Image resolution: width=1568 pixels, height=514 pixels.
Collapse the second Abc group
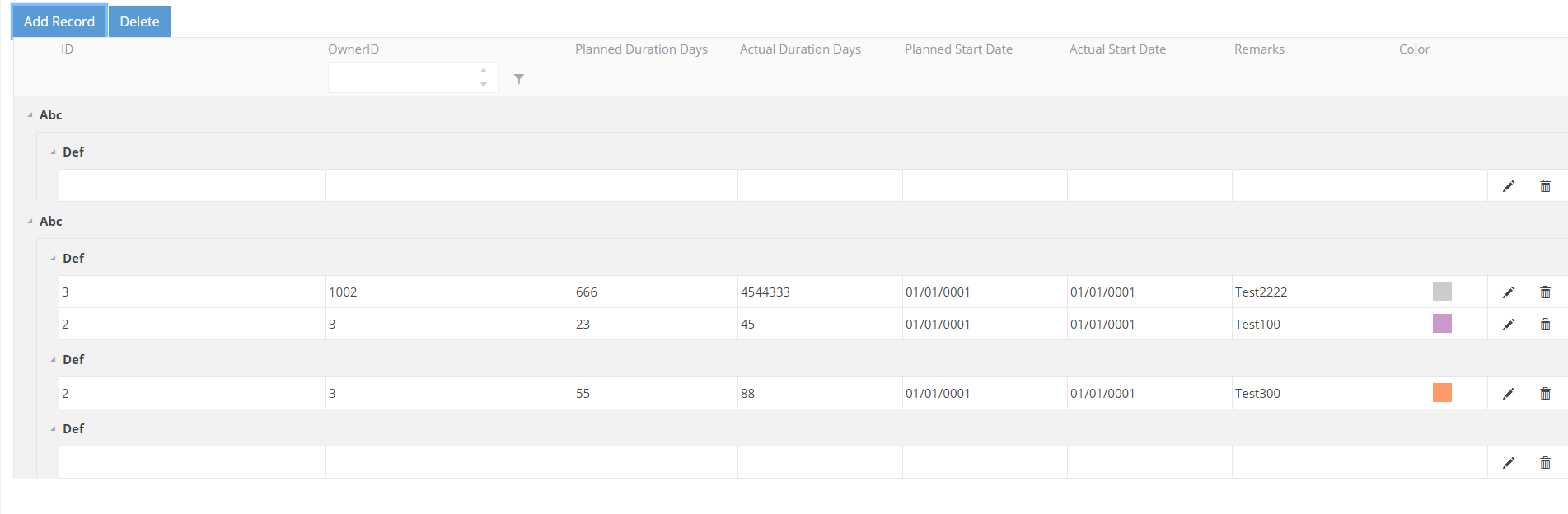(x=30, y=222)
